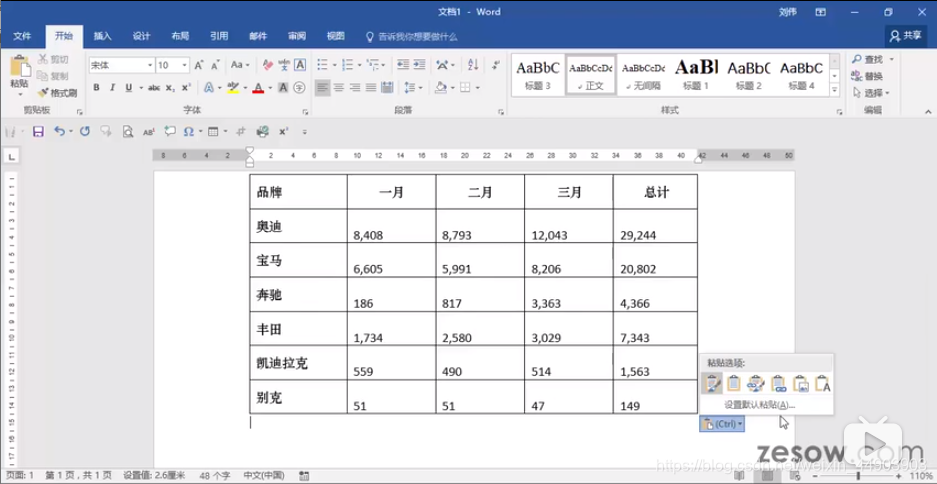Screen dimensions: 937x484
Task: Open the font size dropdown
Action: click(185, 65)
